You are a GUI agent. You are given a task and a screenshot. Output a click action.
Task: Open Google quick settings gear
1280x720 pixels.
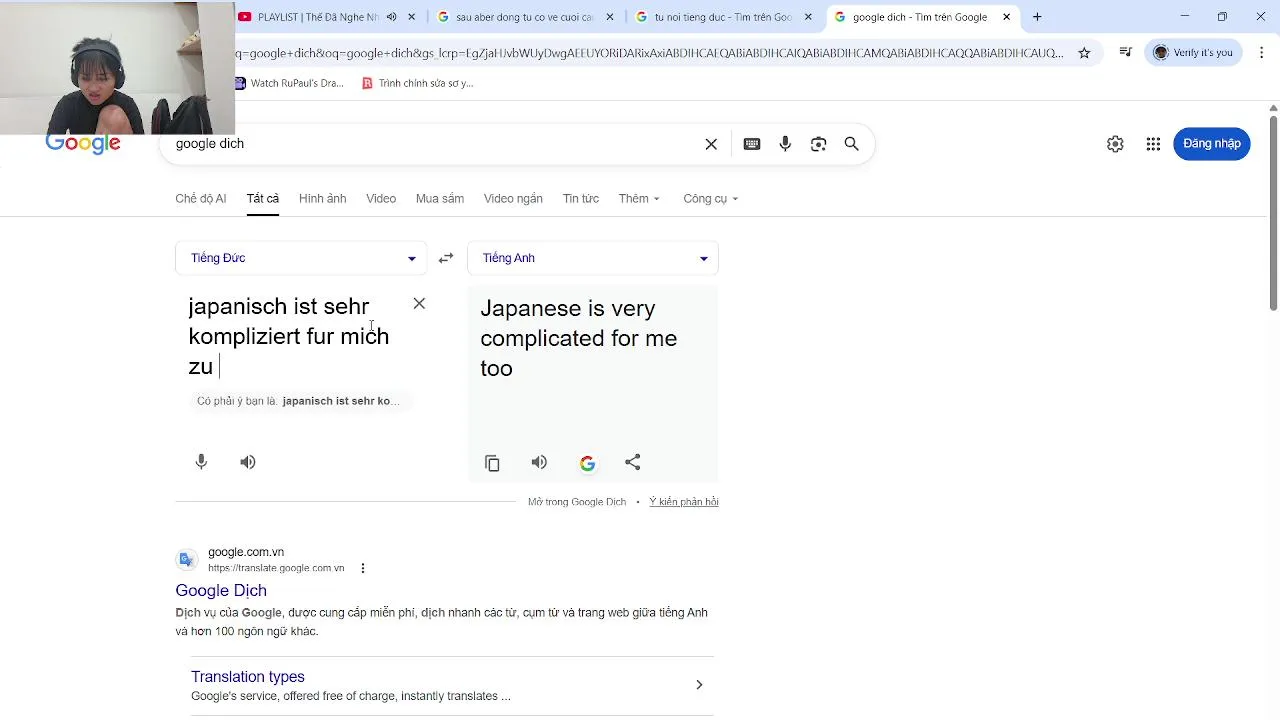pyautogui.click(x=1115, y=144)
